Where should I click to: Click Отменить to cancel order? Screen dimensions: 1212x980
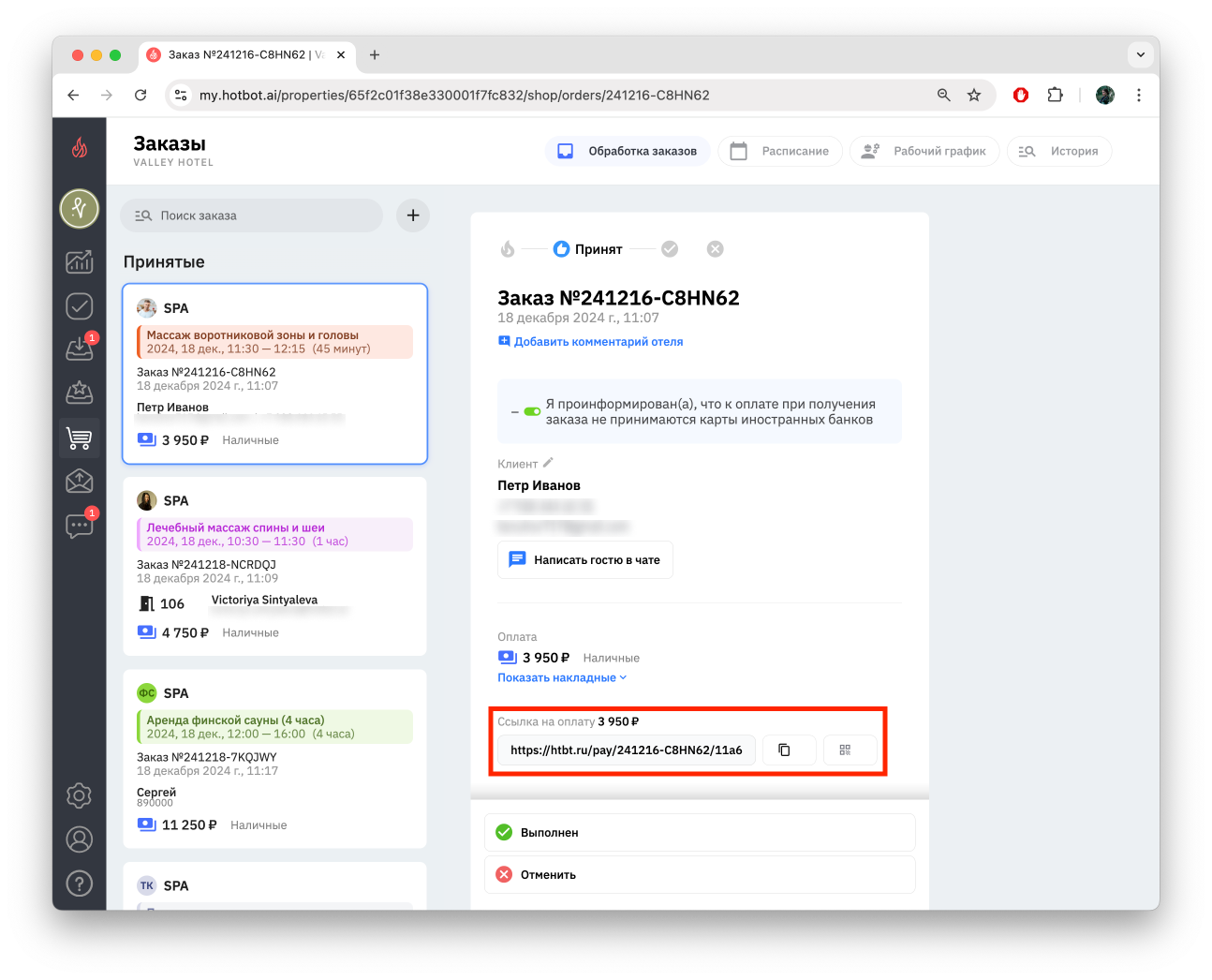pos(700,874)
